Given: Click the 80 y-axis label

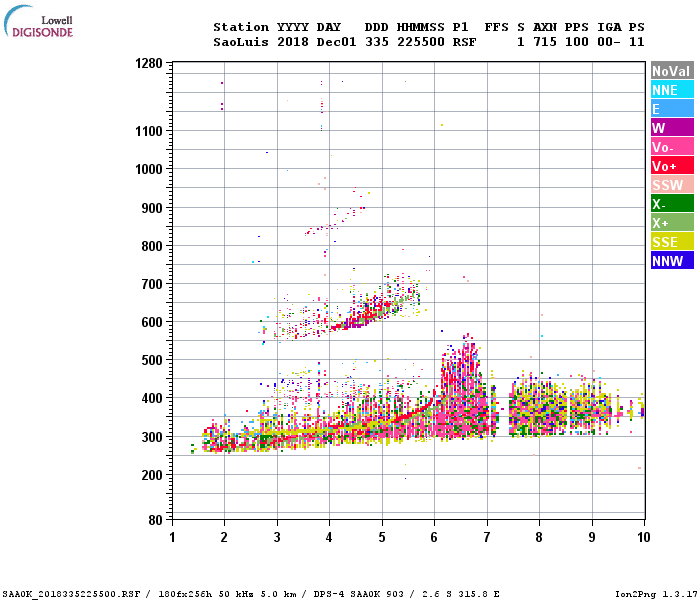Looking at the screenshot, I should 156,520.
